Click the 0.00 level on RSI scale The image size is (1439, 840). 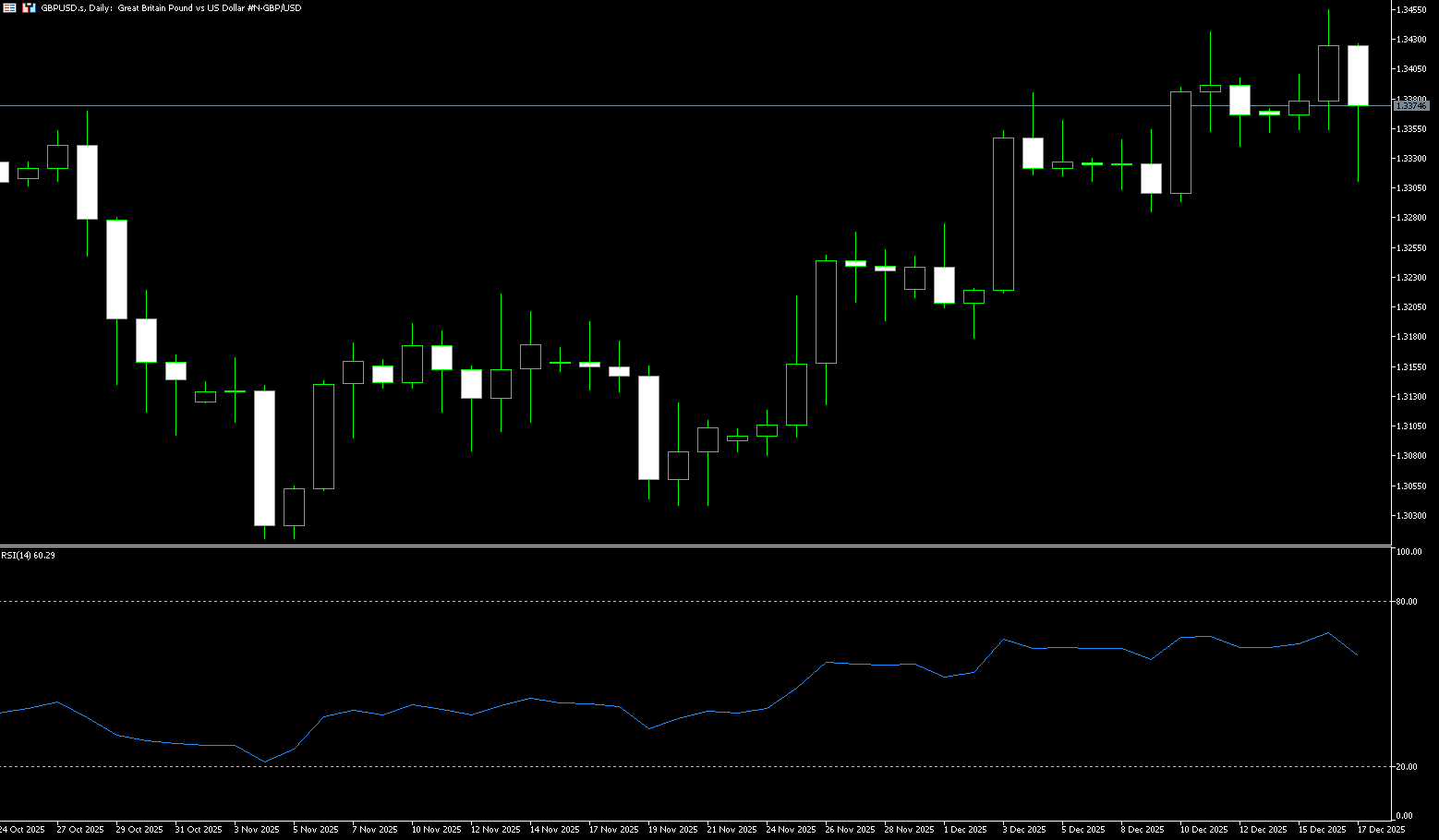(1404, 816)
